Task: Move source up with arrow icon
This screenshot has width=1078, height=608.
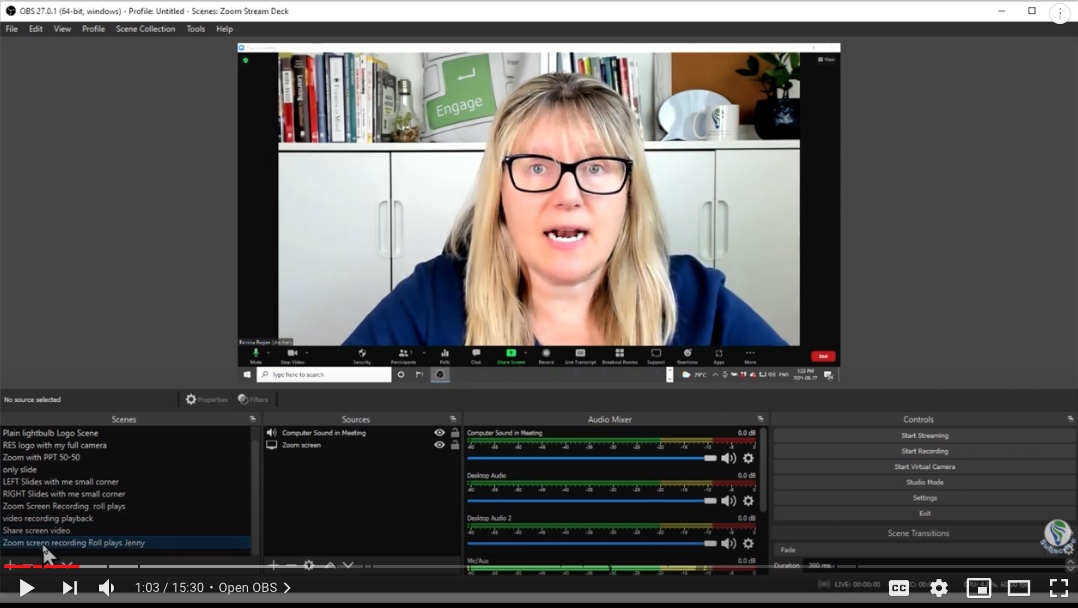Action: click(330, 565)
